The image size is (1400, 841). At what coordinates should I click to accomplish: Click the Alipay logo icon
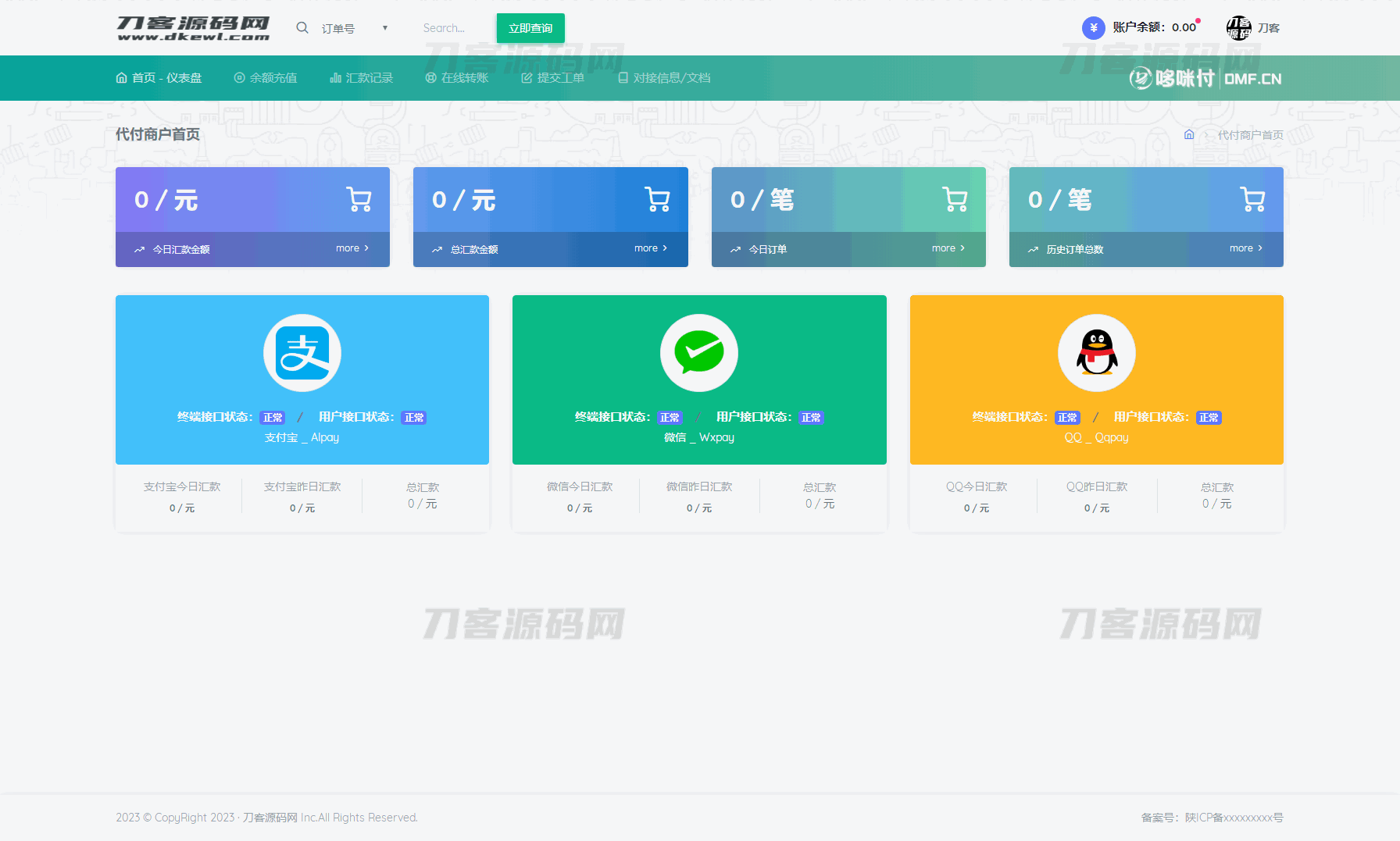point(302,353)
